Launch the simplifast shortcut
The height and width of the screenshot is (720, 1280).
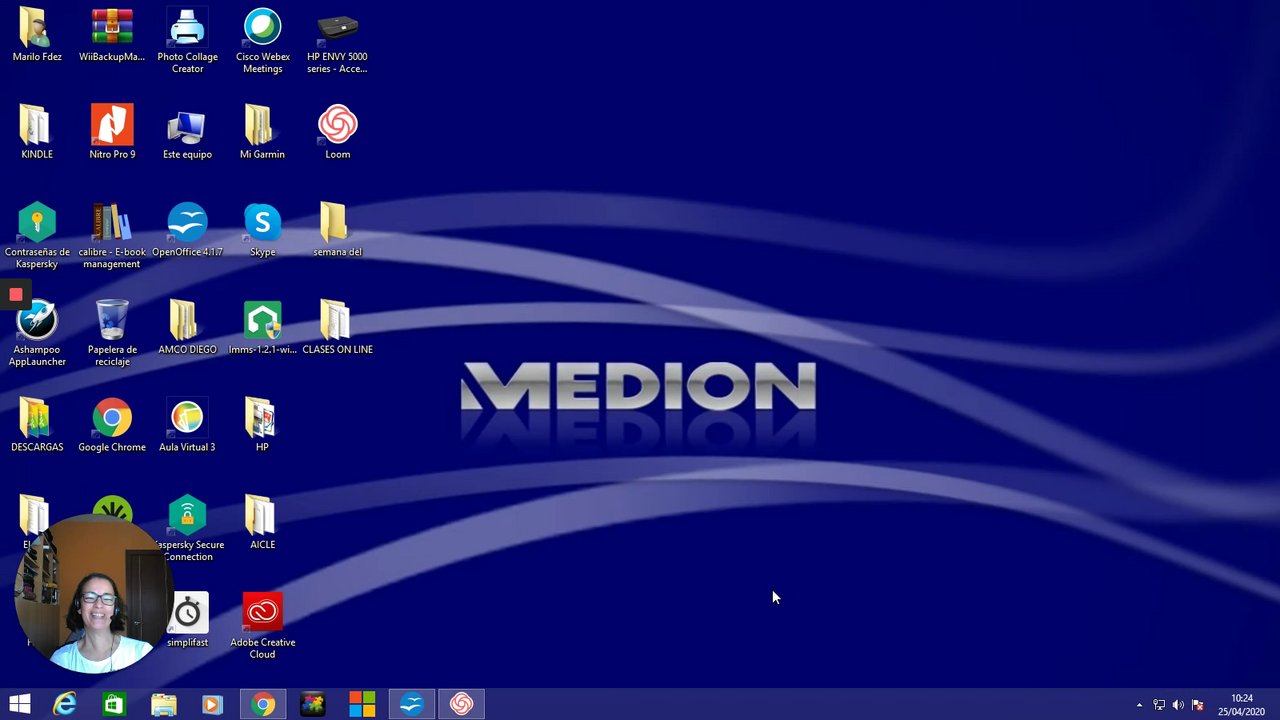point(188,620)
